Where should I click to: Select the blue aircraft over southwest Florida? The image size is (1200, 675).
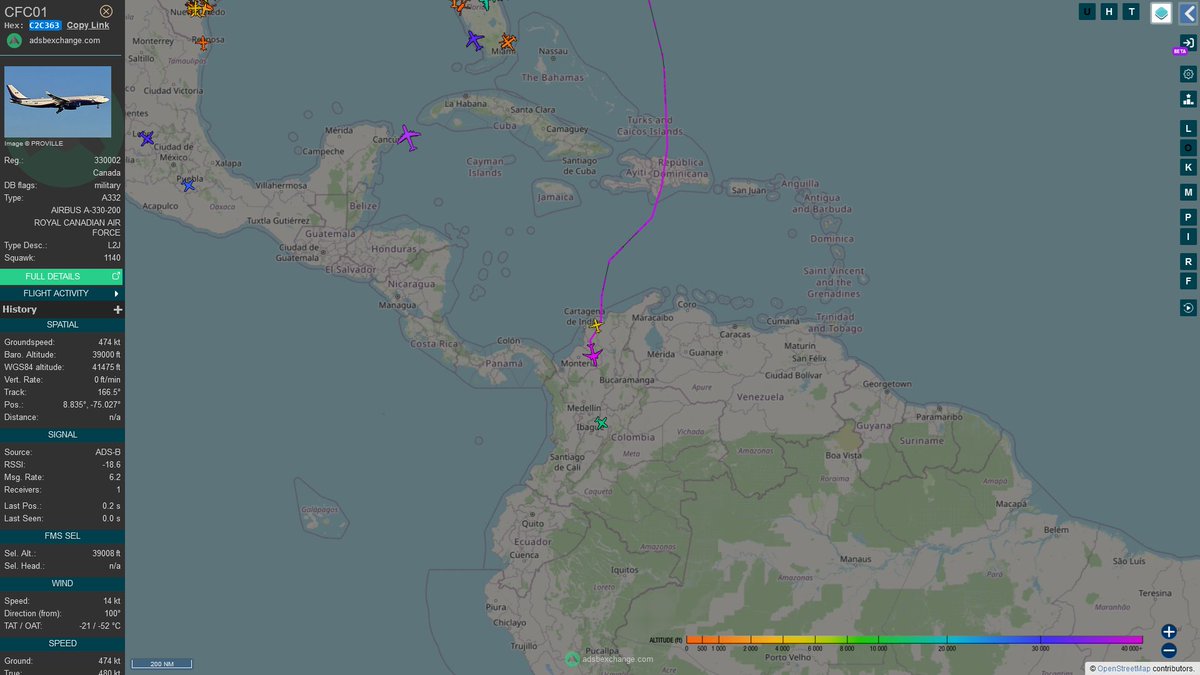(474, 41)
